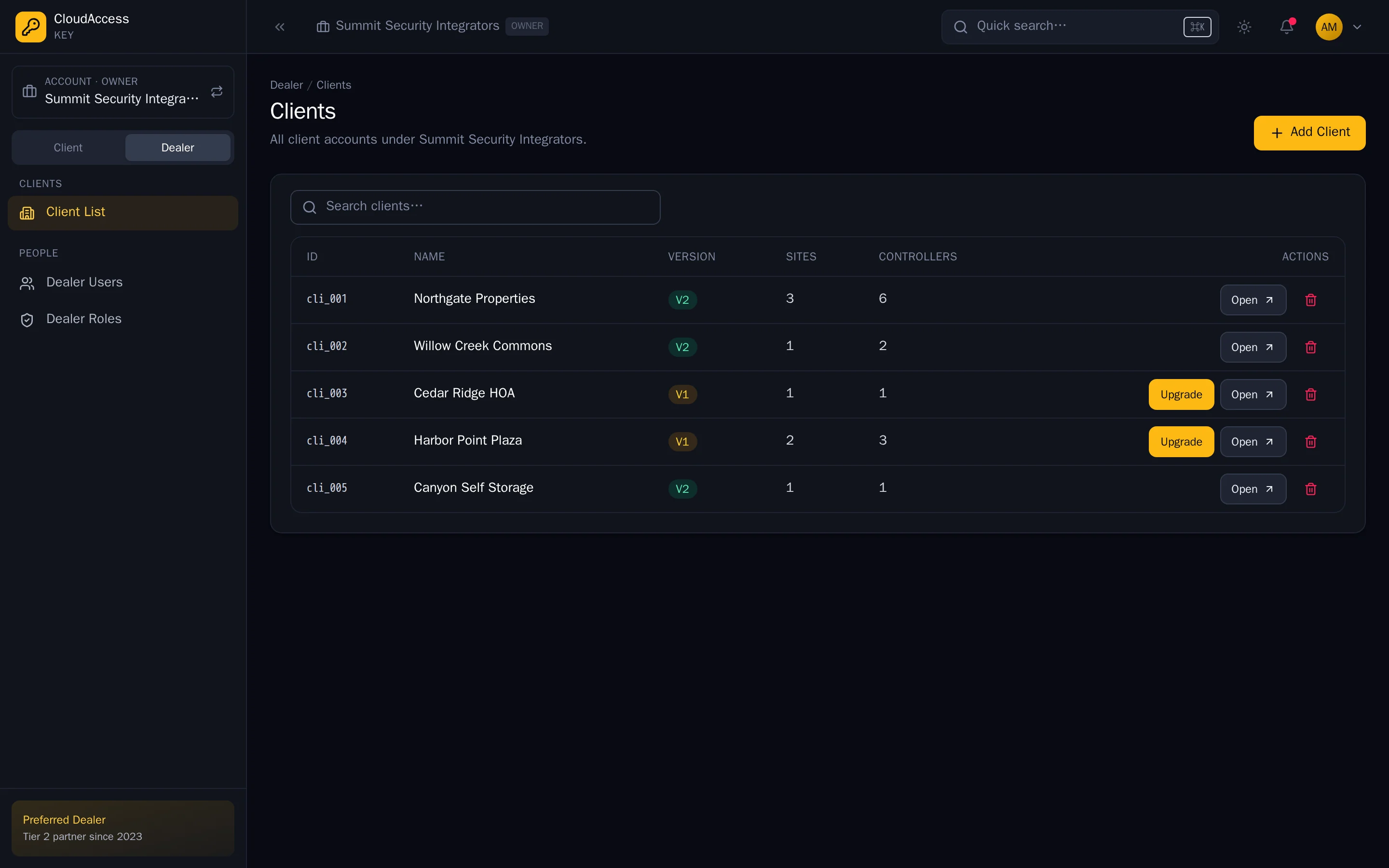Focus the Search clients field
The image size is (1389, 868).
(475, 207)
